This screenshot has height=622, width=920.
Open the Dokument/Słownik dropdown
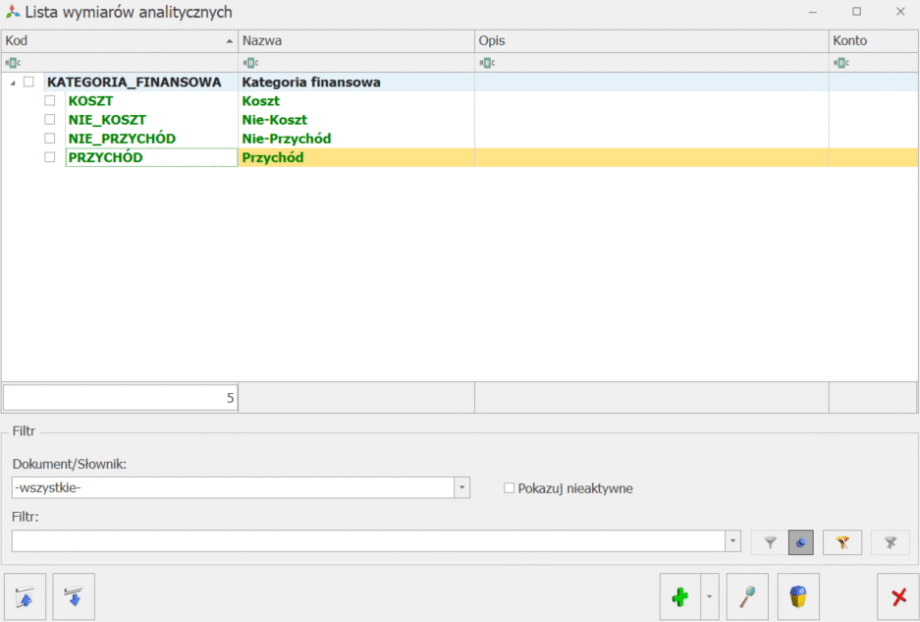(462, 487)
